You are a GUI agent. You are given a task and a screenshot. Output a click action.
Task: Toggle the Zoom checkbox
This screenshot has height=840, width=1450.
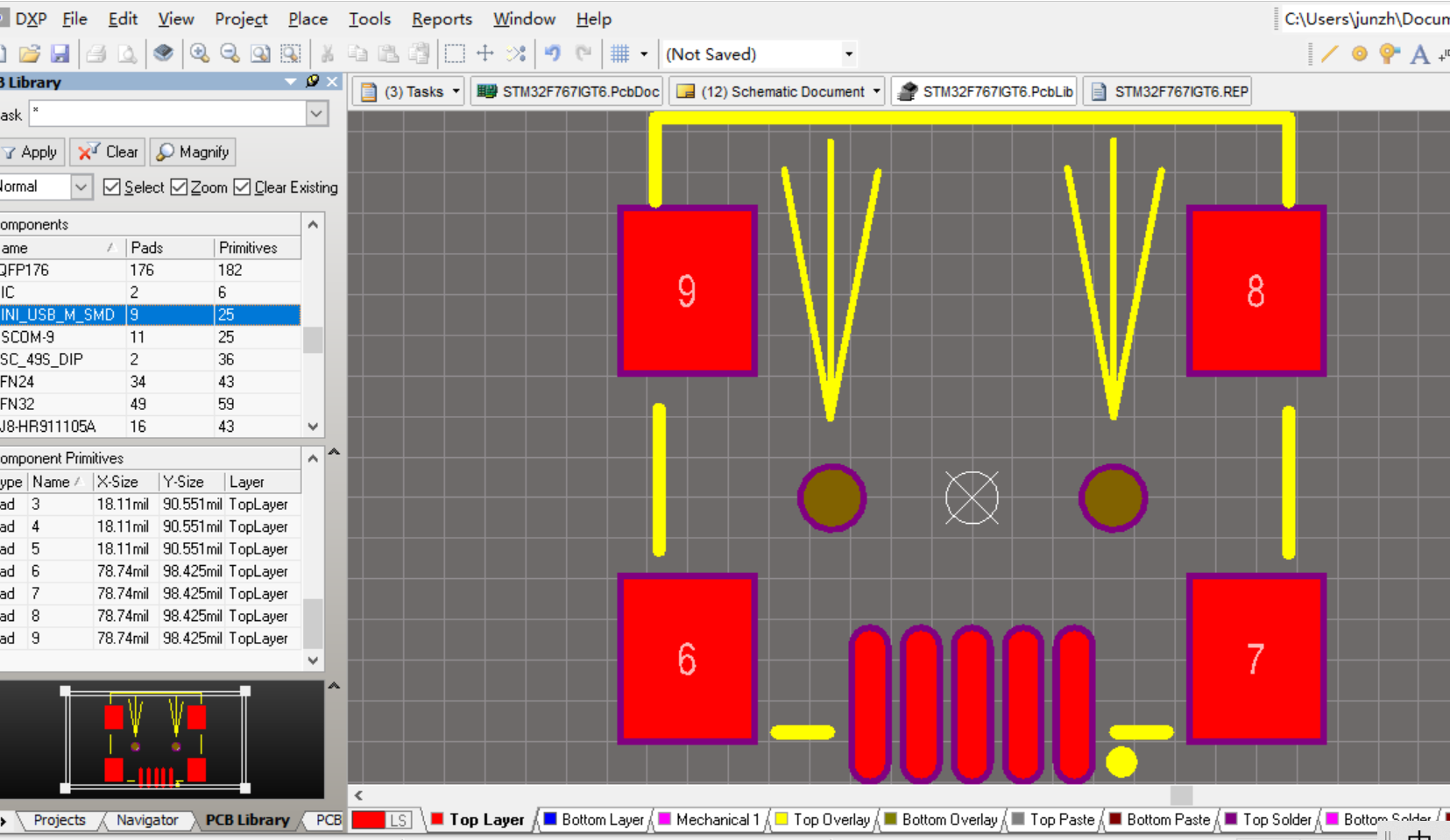click(179, 187)
